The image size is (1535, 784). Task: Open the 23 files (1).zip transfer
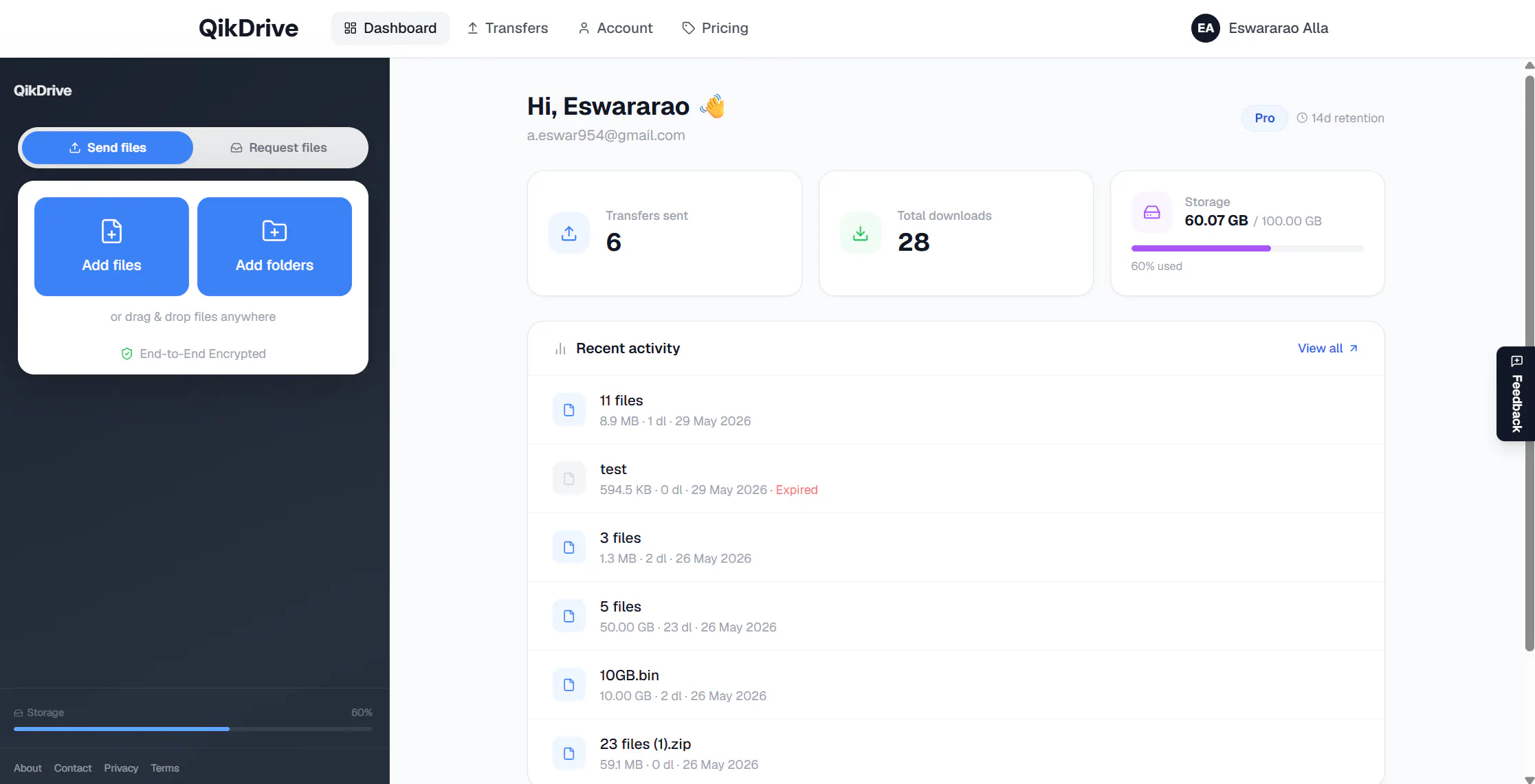[956, 752]
